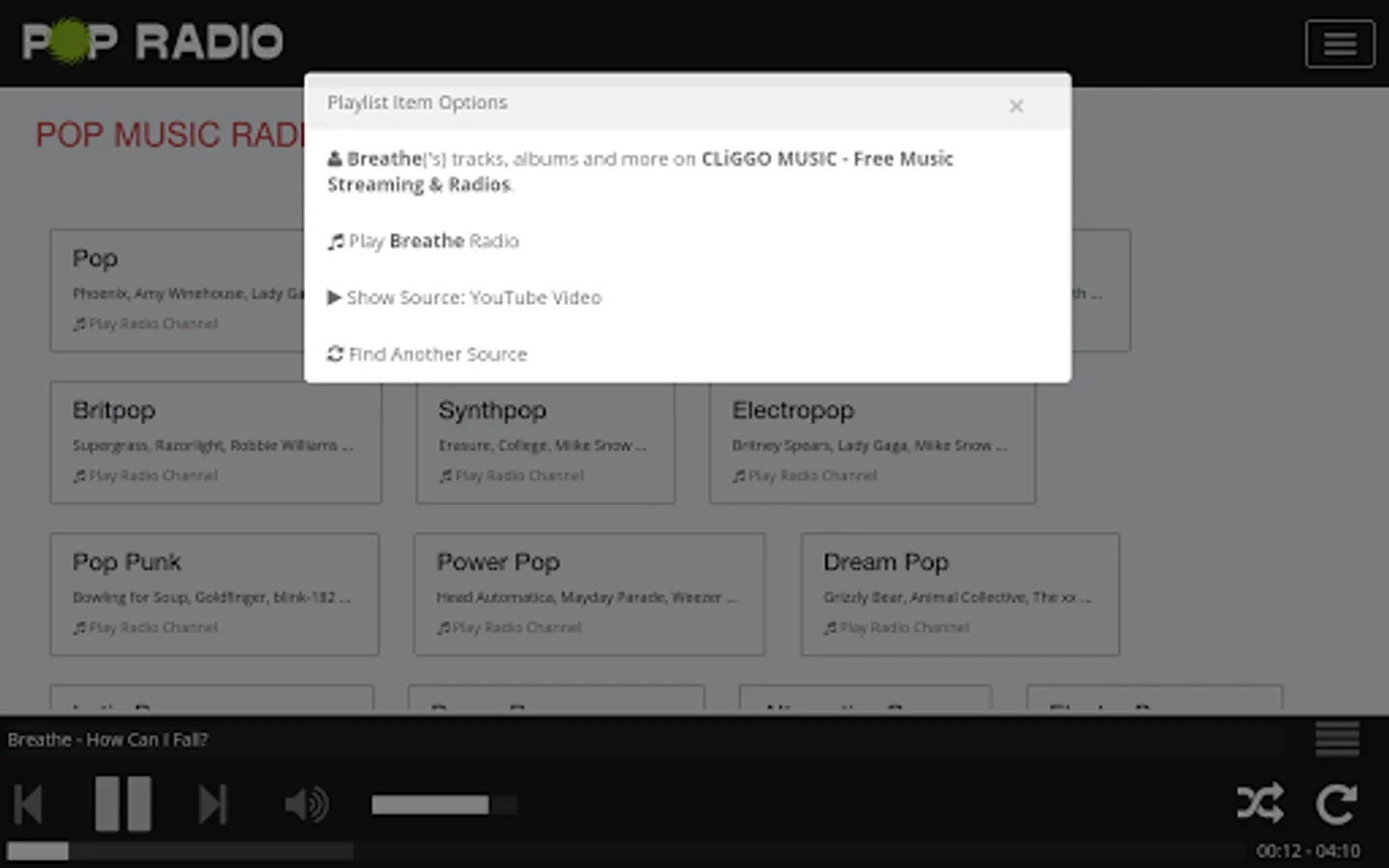
Task: Choose Find Another Source
Action: tap(427, 354)
